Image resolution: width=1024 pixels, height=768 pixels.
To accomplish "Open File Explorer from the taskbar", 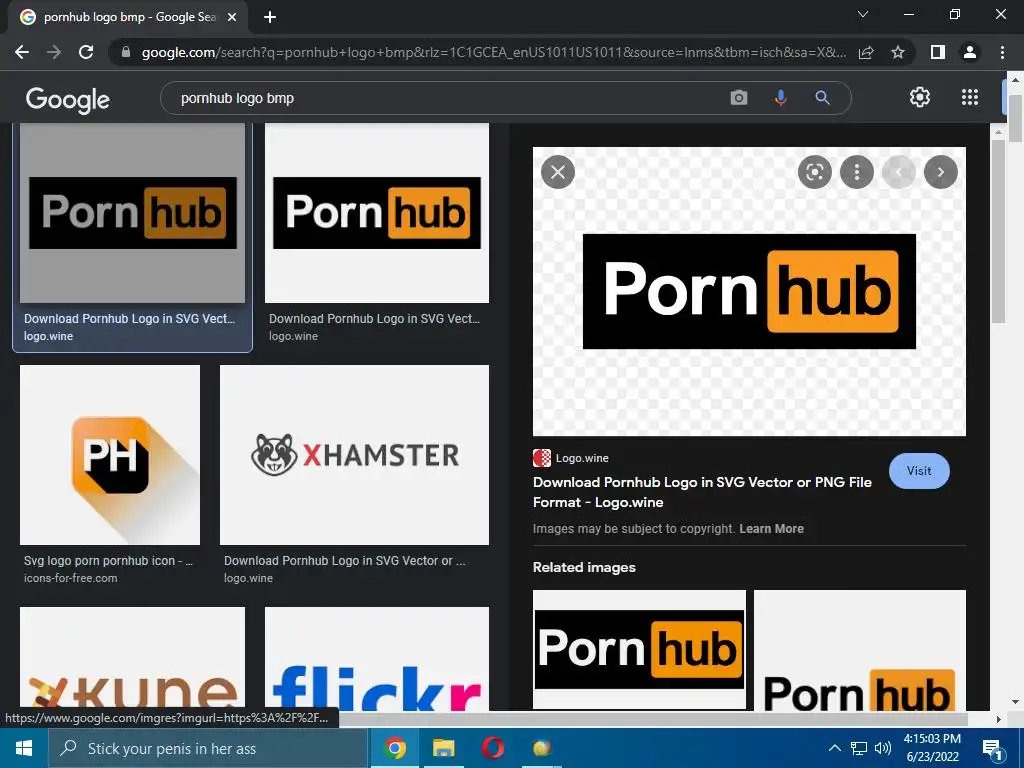I will click(x=443, y=748).
